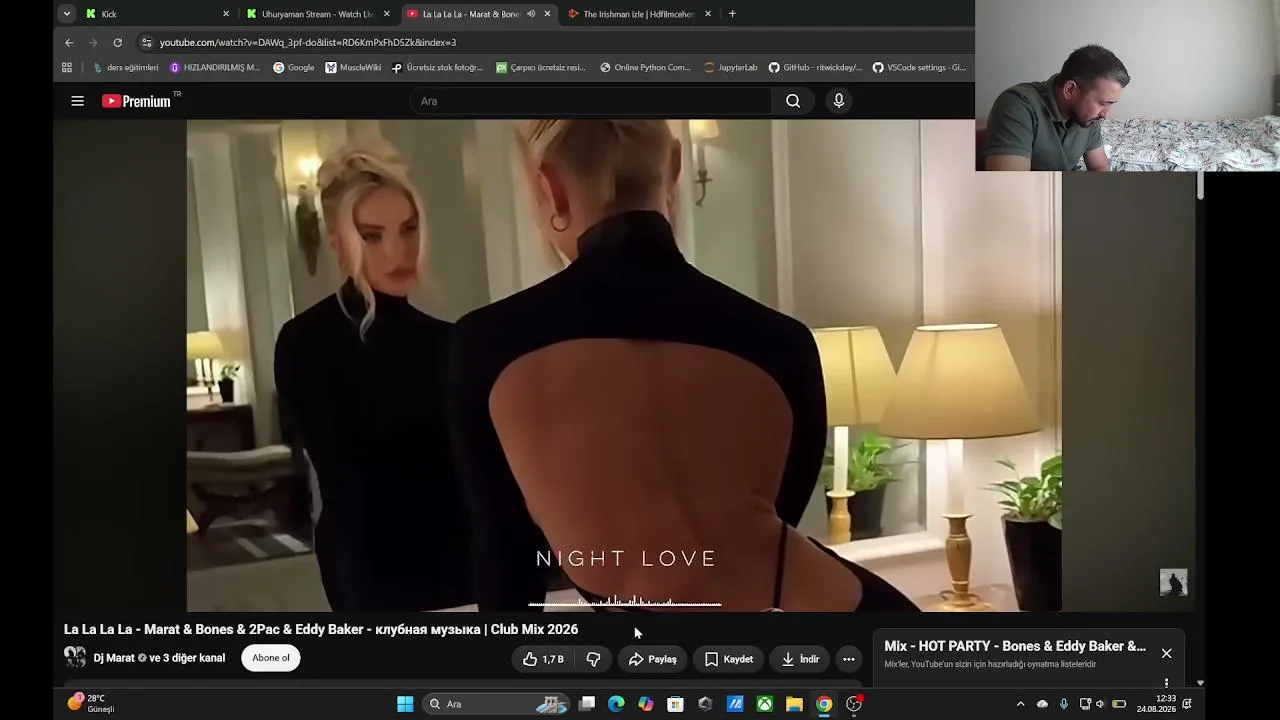The width and height of the screenshot is (1280, 720).
Task: Switch to The Irishman izle tab
Action: (x=638, y=14)
